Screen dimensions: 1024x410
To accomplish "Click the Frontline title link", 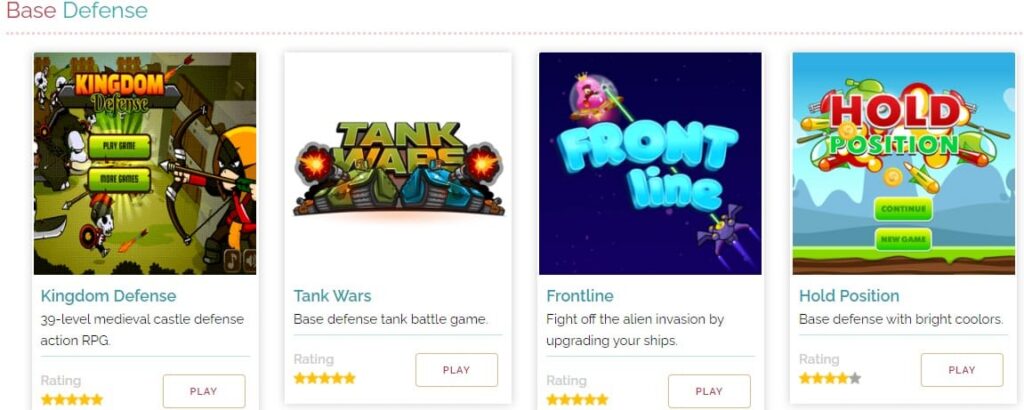I will (x=580, y=296).
